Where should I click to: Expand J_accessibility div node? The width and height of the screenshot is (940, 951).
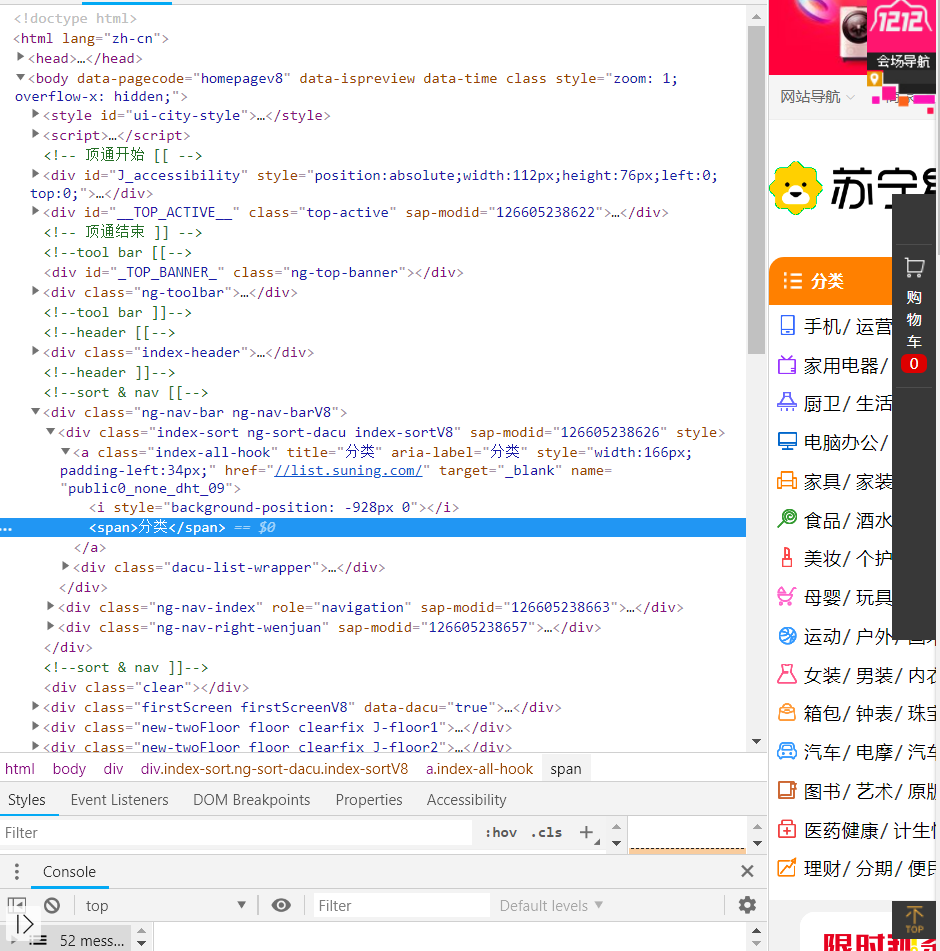(36, 174)
